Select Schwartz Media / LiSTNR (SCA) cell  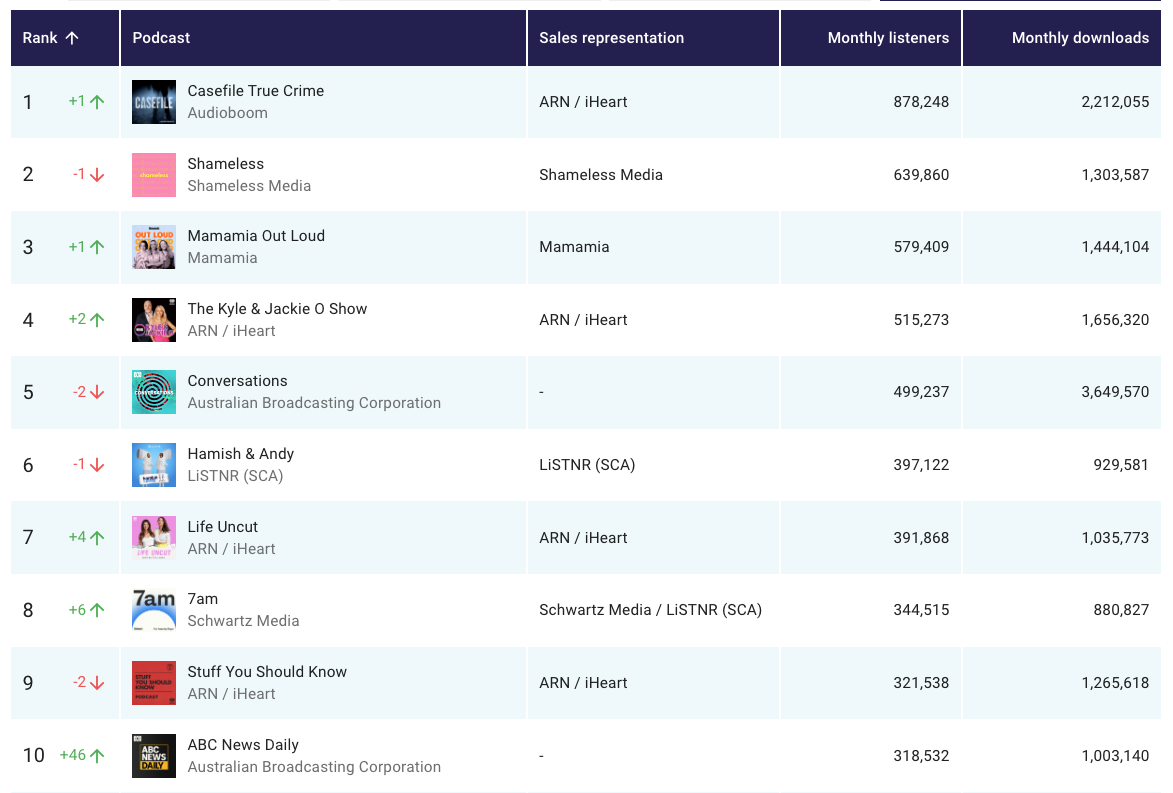[651, 610]
